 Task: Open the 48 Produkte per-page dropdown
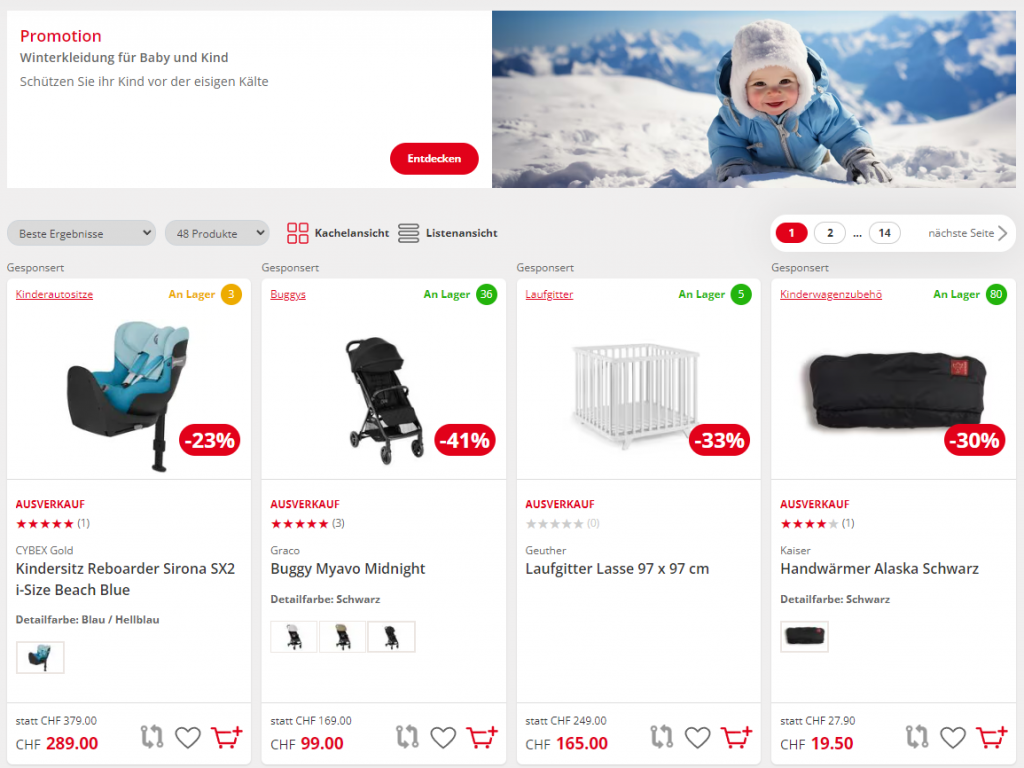(x=217, y=233)
